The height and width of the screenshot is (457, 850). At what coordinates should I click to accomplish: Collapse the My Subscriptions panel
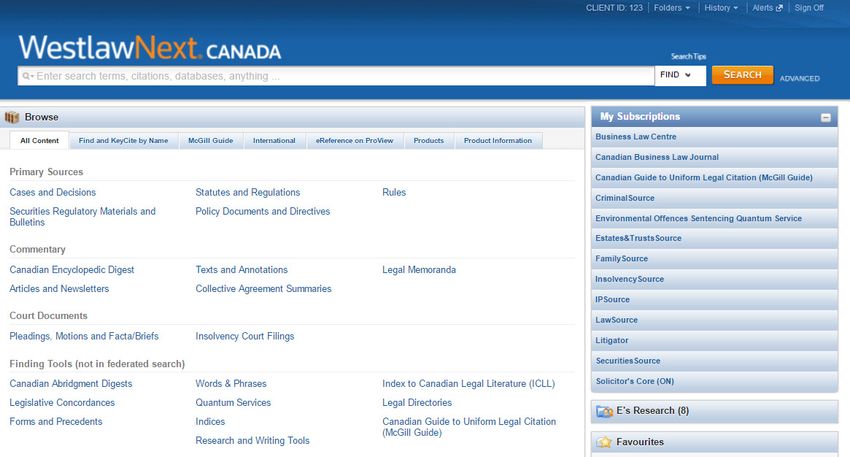click(826, 118)
